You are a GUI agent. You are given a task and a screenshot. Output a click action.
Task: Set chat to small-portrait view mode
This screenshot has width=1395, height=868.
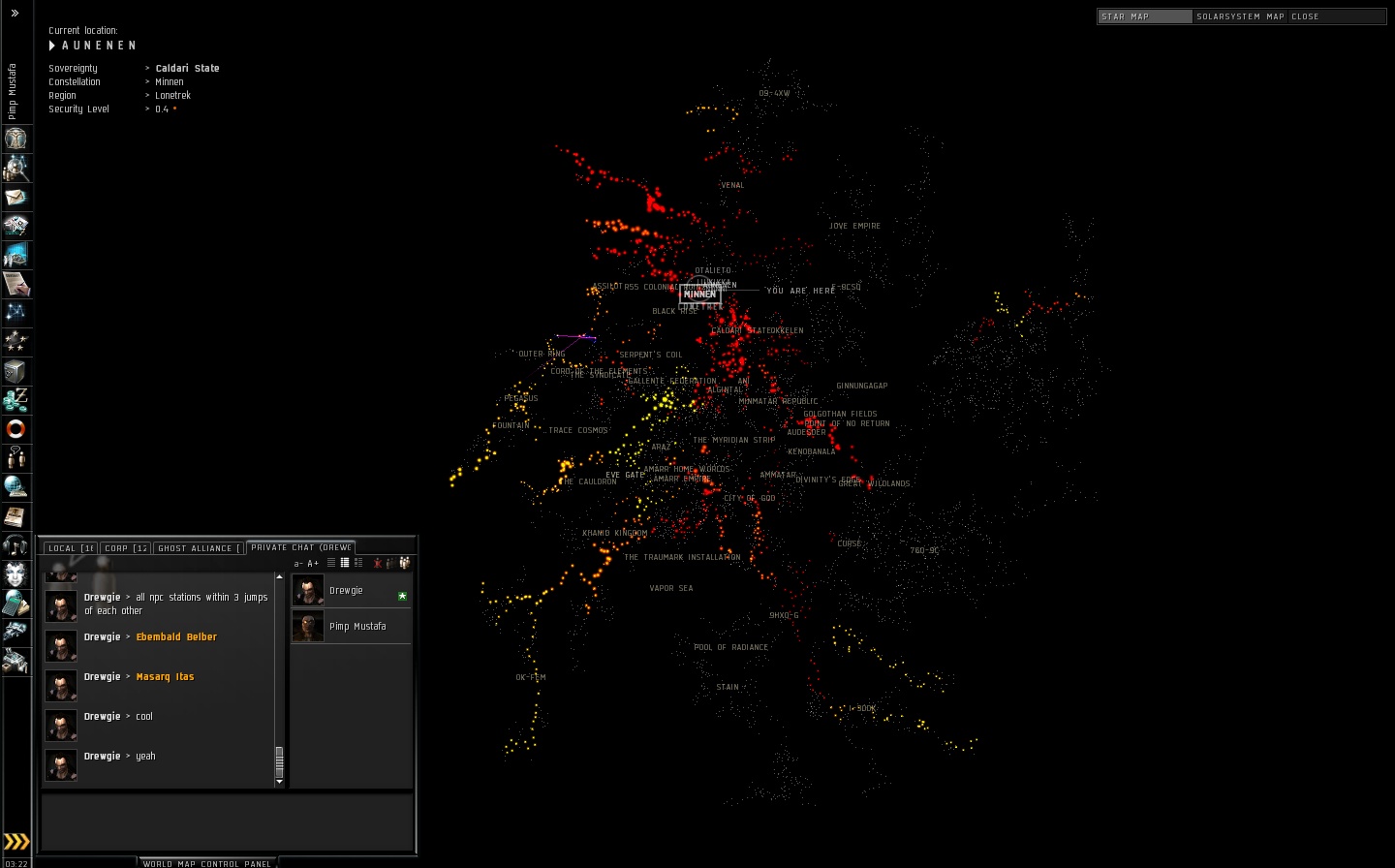pos(345,563)
